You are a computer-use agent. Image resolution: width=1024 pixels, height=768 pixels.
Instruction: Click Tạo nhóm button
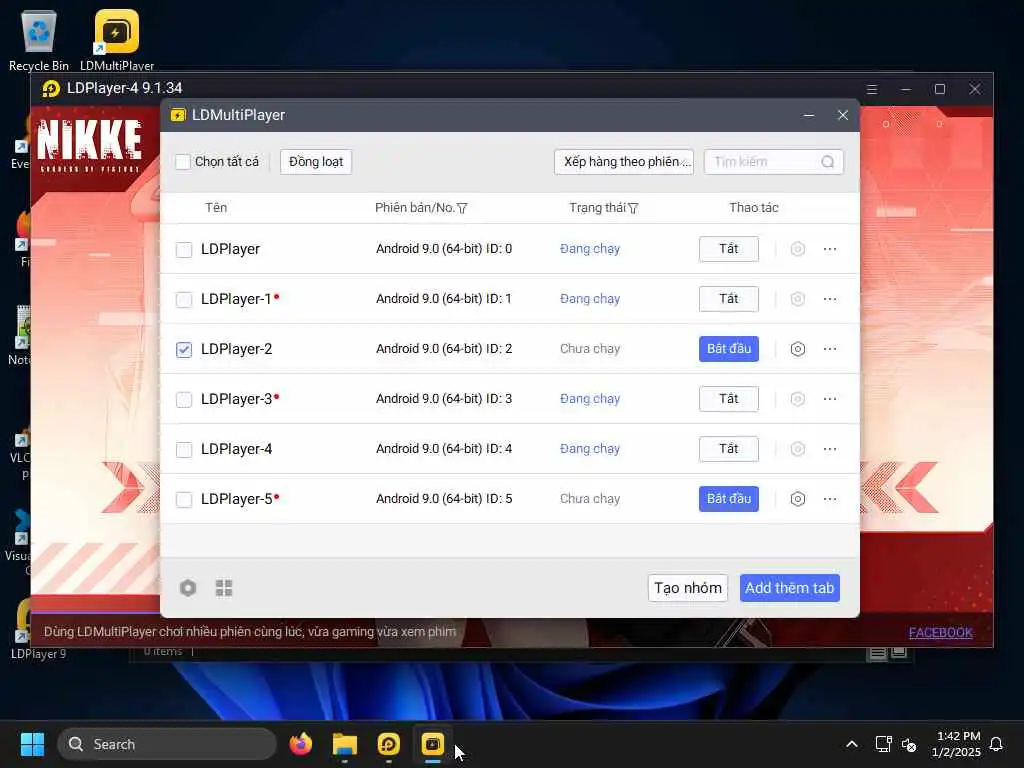[x=688, y=588]
